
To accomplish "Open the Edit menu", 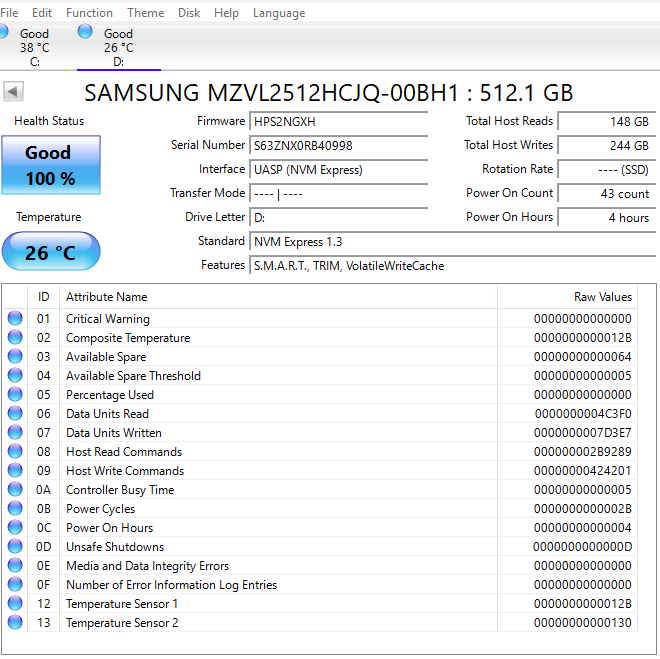I will click(42, 13).
